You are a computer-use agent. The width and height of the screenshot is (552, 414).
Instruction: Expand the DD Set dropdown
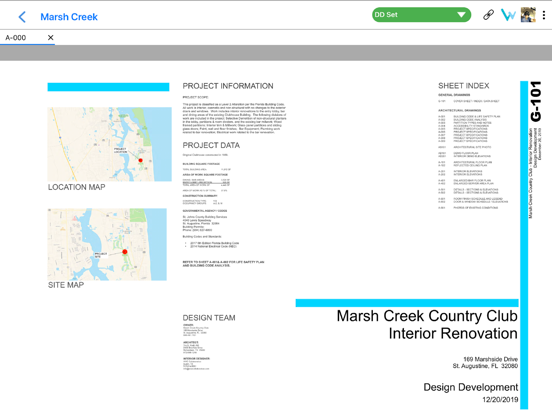click(421, 15)
